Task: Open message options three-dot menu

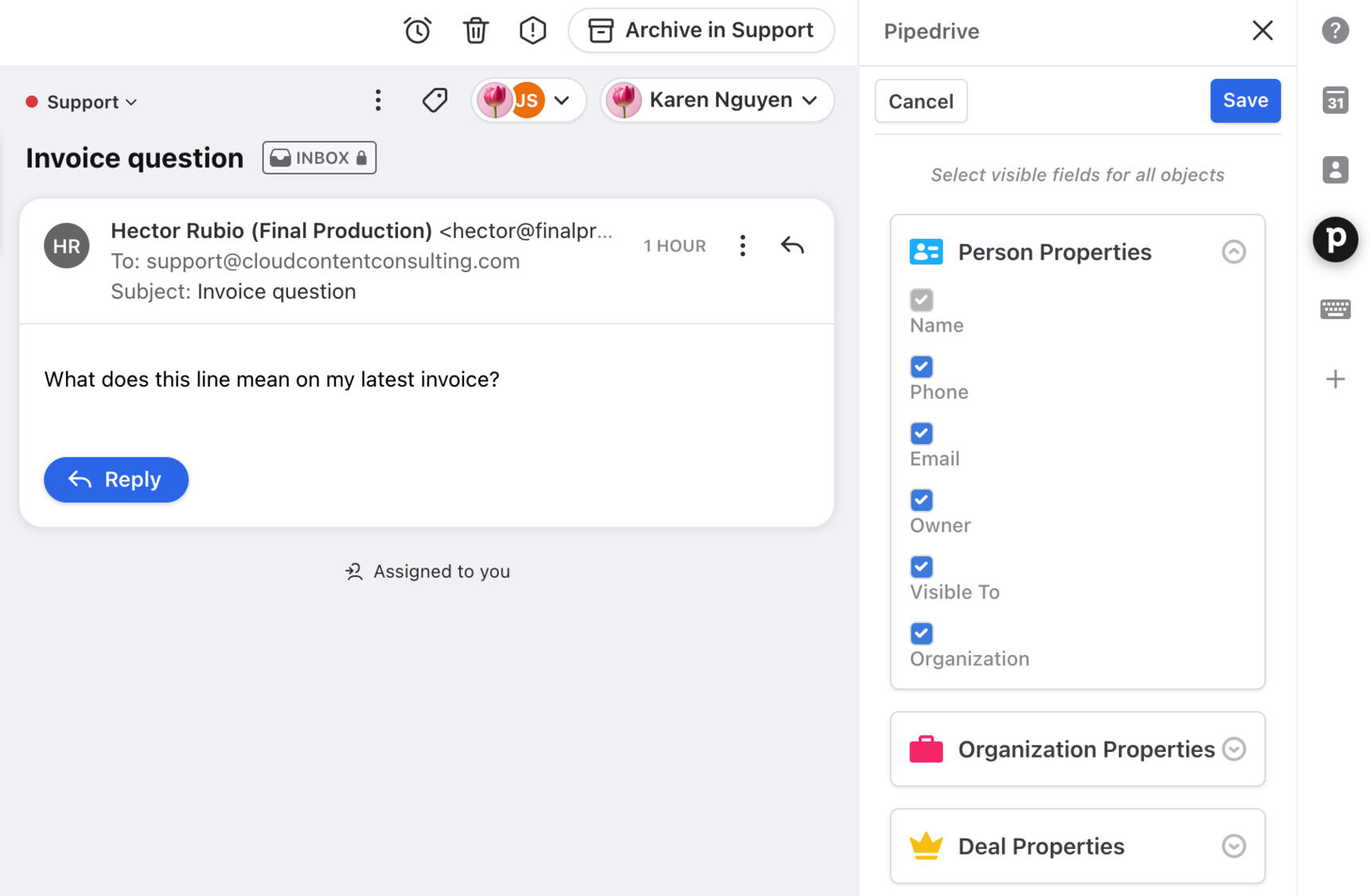Action: coord(743,245)
